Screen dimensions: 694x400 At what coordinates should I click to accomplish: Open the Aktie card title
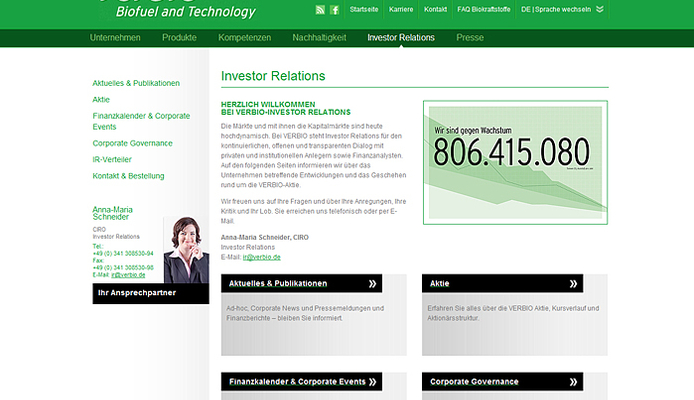click(x=440, y=284)
